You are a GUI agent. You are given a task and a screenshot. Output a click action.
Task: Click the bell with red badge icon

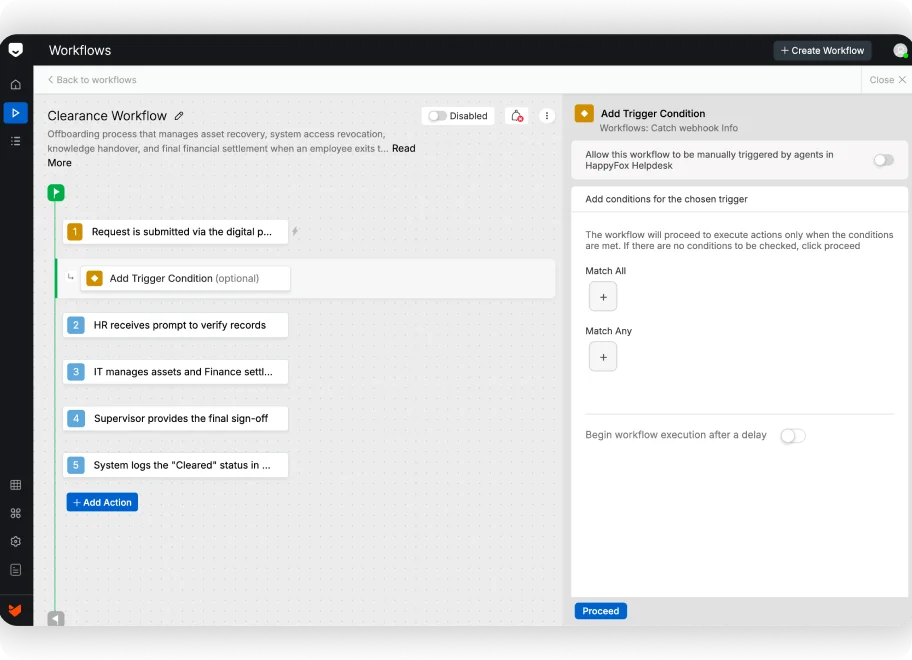516,116
